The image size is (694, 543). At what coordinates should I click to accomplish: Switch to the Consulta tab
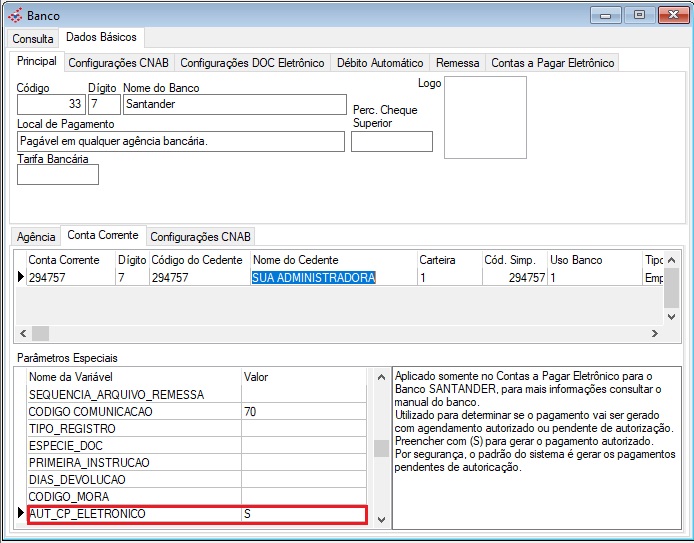[33, 38]
